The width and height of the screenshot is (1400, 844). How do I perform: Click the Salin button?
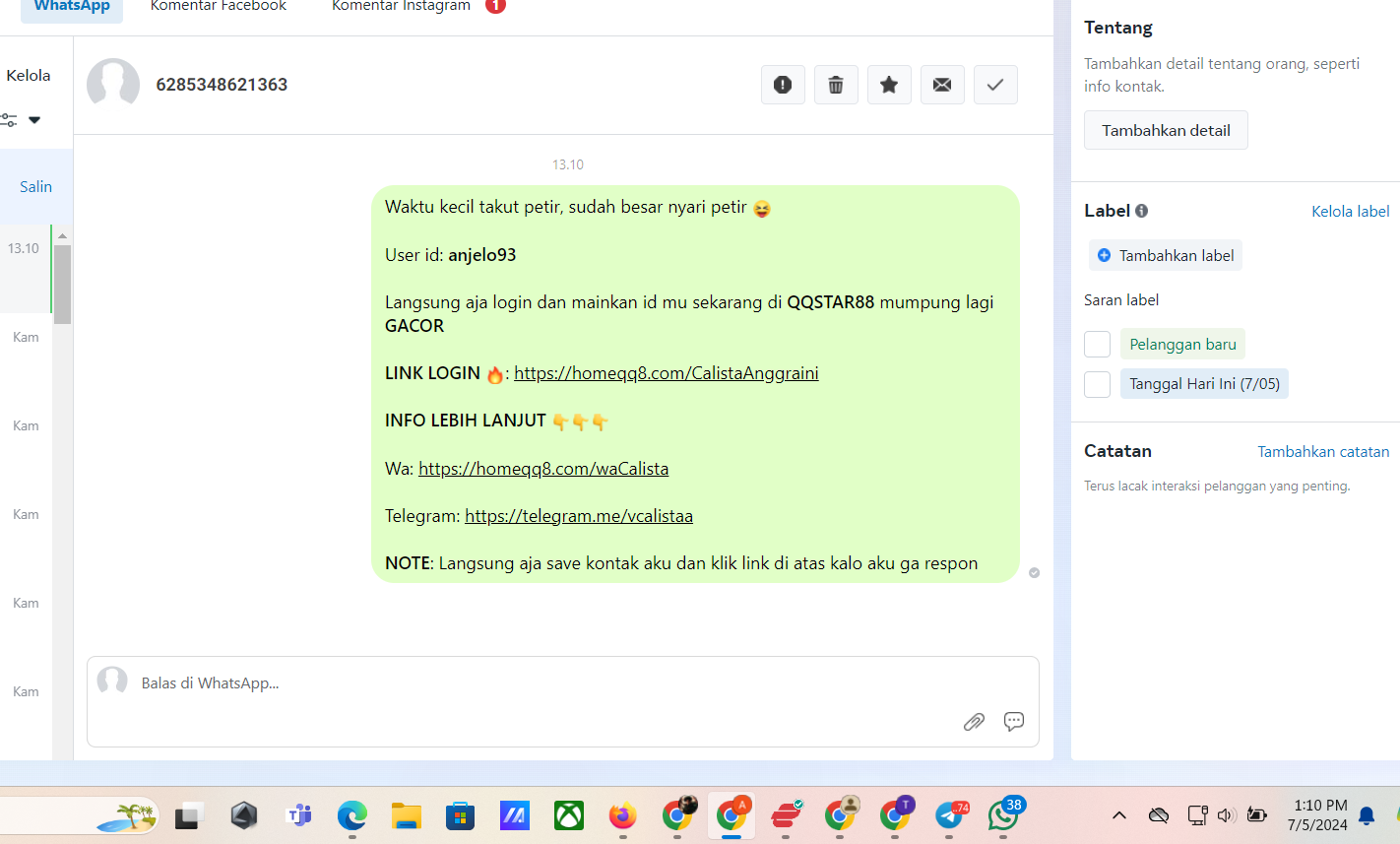[x=35, y=186]
